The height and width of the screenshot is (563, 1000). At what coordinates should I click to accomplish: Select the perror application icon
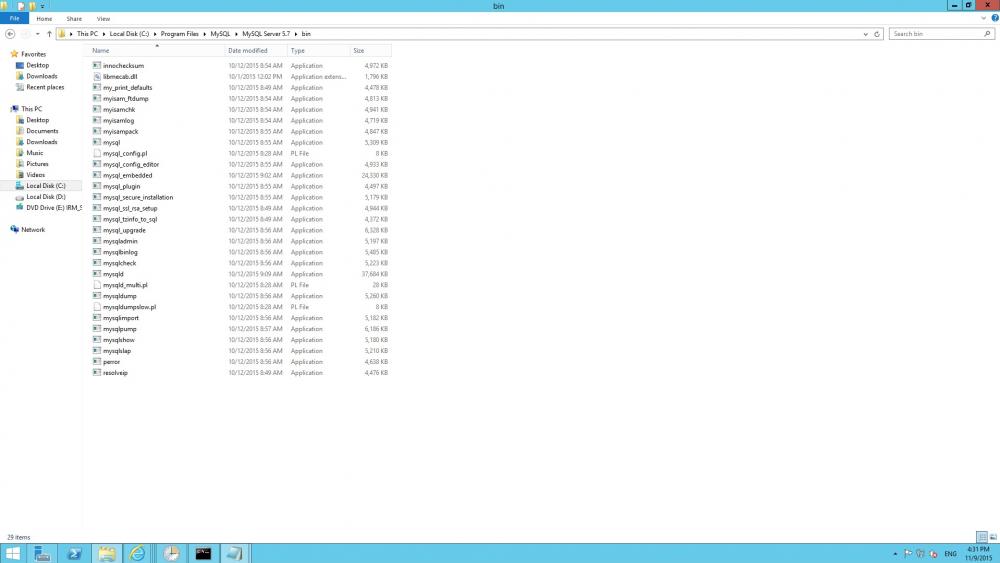97,362
